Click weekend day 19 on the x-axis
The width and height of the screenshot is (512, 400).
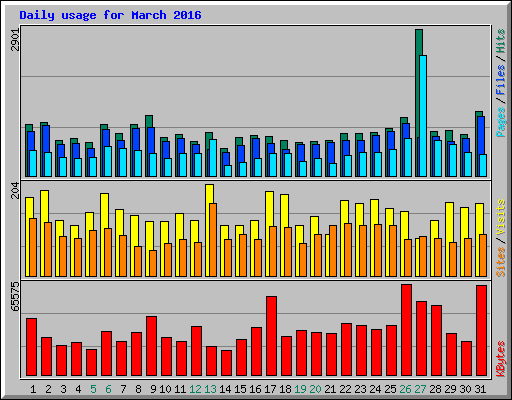[300, 389]
